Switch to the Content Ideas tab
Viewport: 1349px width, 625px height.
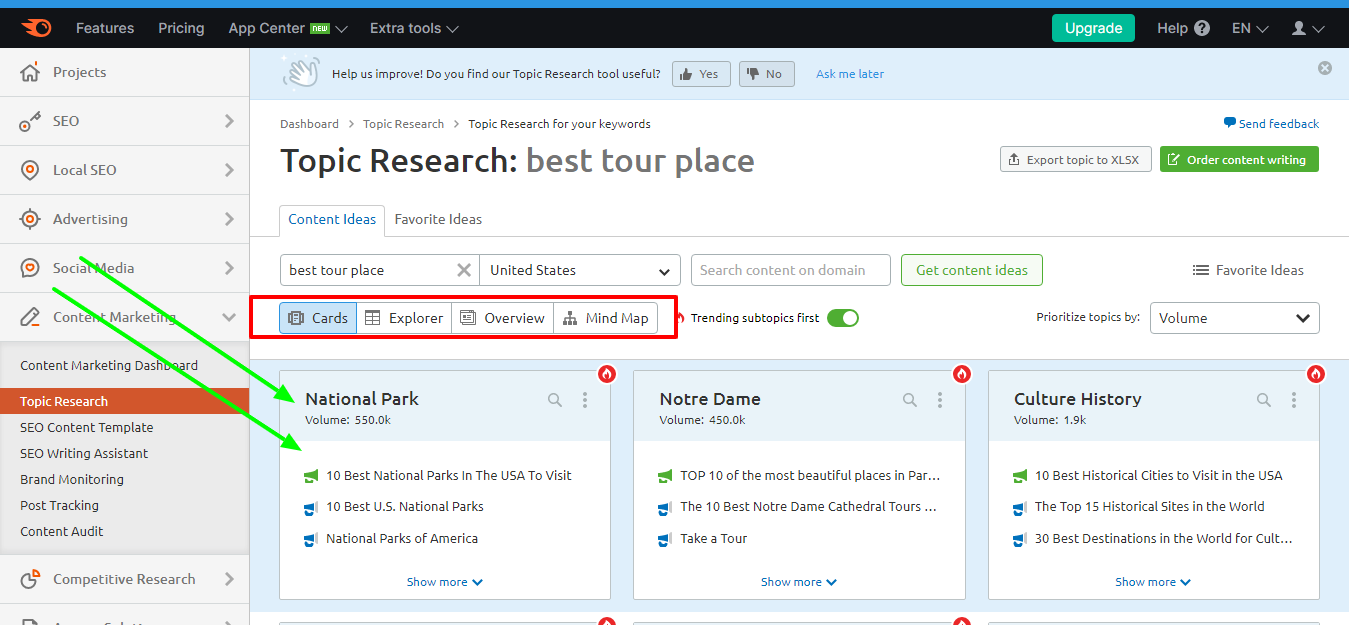(x=332, y=219)
